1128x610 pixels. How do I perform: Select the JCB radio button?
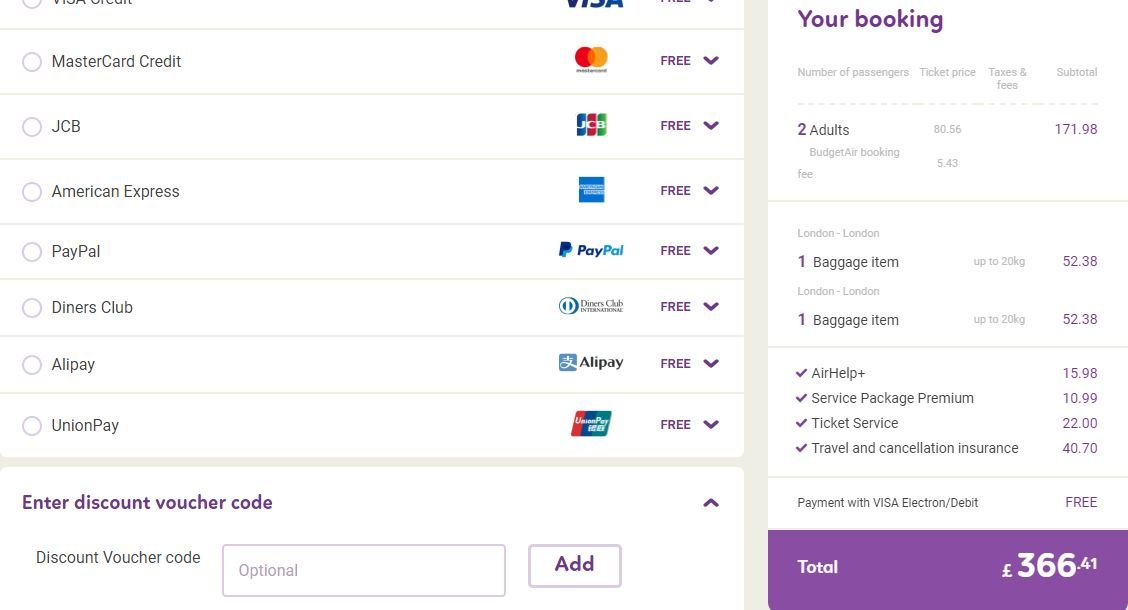coord(32,127)
